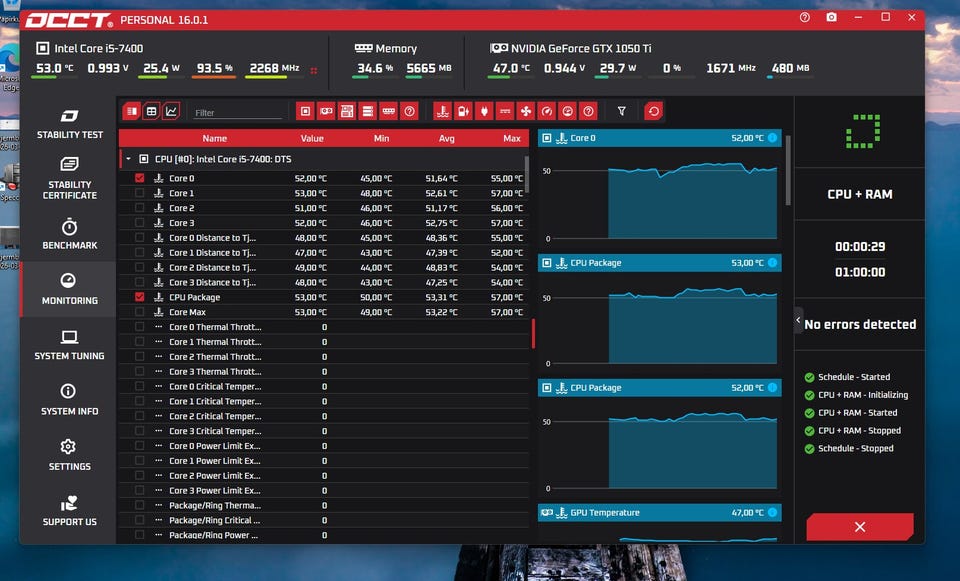Click the red X stop button

click(859, 527)
